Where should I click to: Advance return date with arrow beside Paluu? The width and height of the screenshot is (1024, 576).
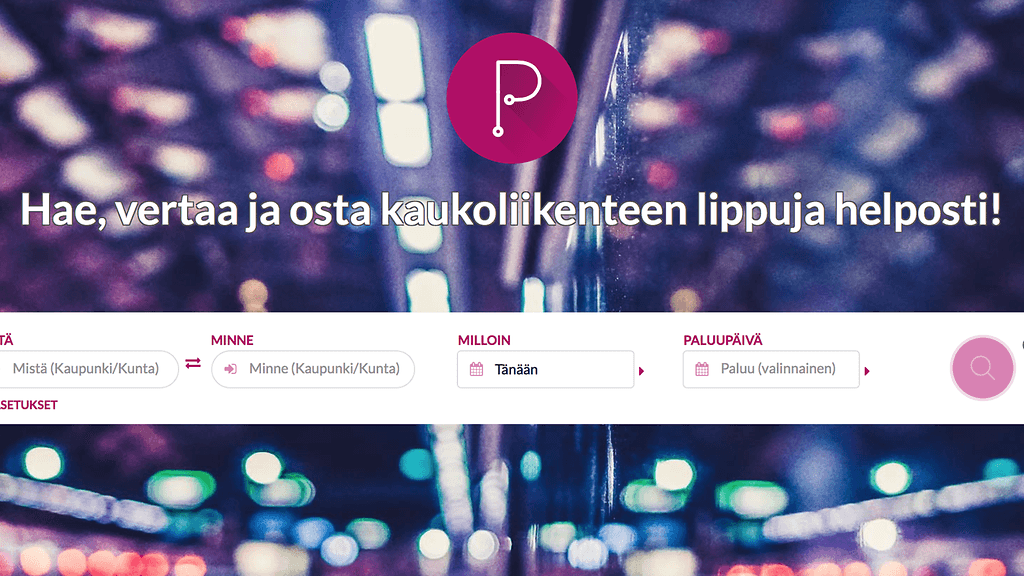867,371
